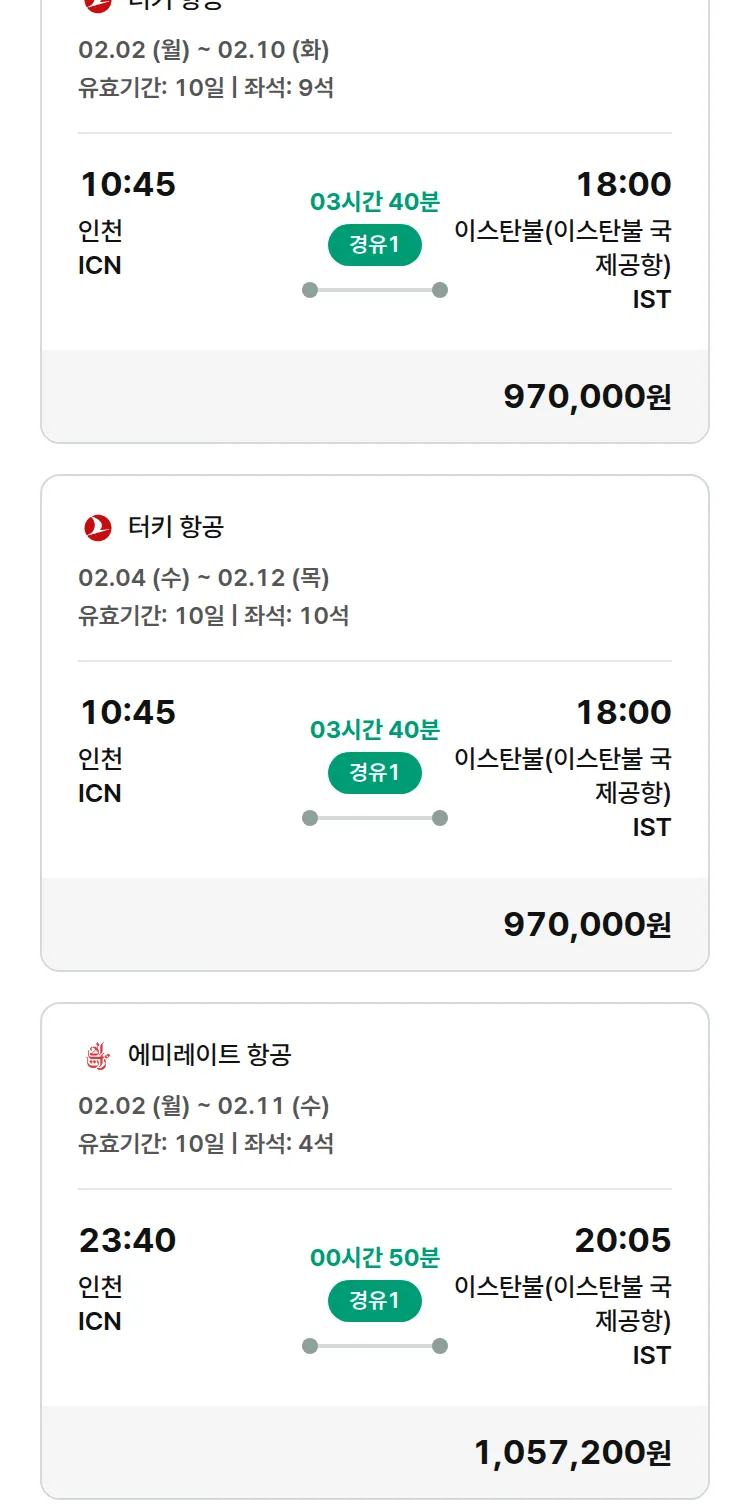Tap the 경유1 badge on the 02.04 Turkish flight
Screen dimensions: 750x1510
point(375,773)
